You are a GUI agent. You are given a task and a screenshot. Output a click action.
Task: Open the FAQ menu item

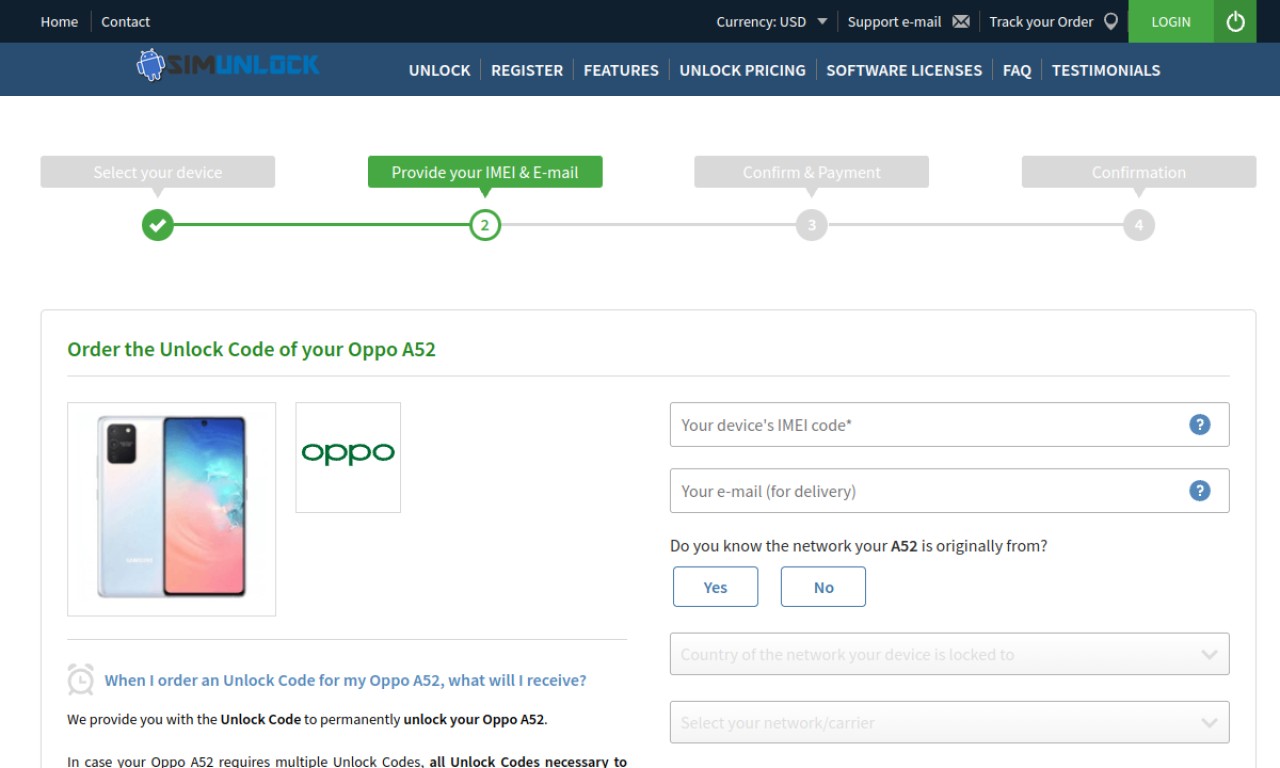tap(1017, 70)
